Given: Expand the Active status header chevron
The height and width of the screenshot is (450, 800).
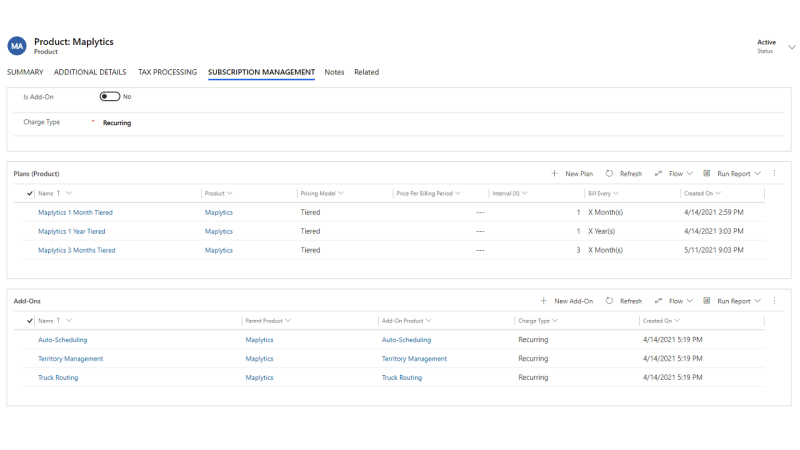Looking at the screenshot, I should (791, 47).
